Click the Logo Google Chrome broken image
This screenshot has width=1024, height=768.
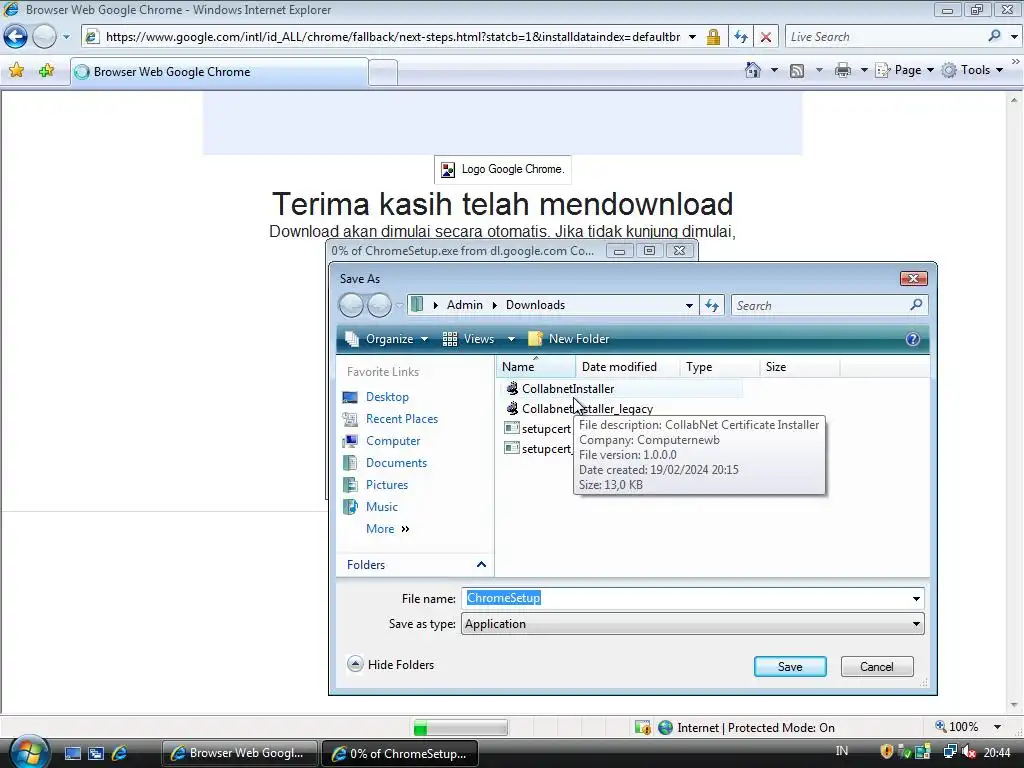pos(503,169)
